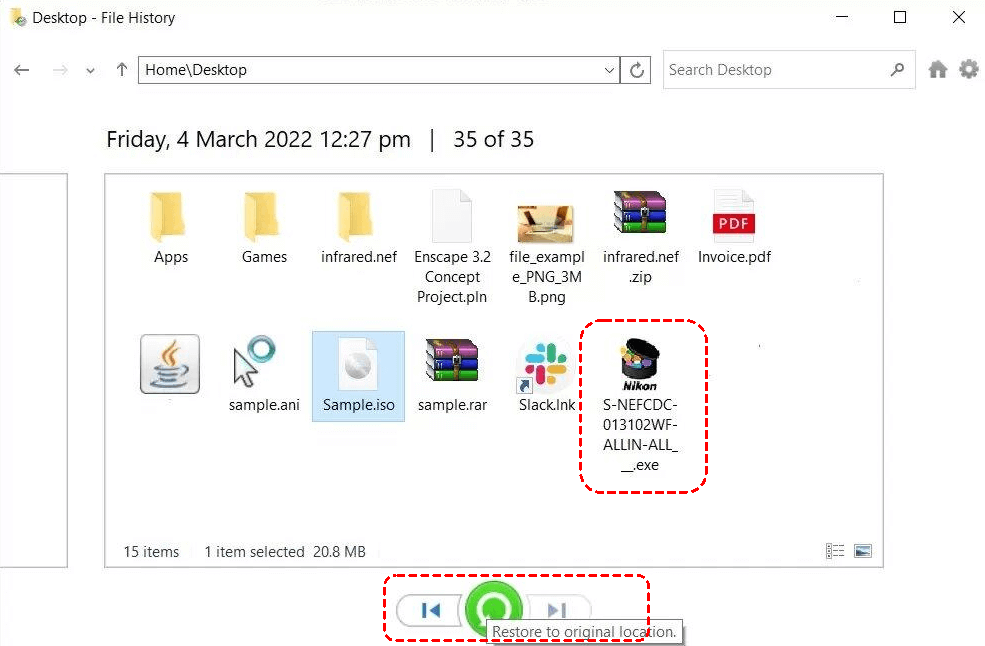Viewport: 985px width, 646px height.
Task: Select the Nikon S-NEFCDC exe file
Action: tap(640, 405)
